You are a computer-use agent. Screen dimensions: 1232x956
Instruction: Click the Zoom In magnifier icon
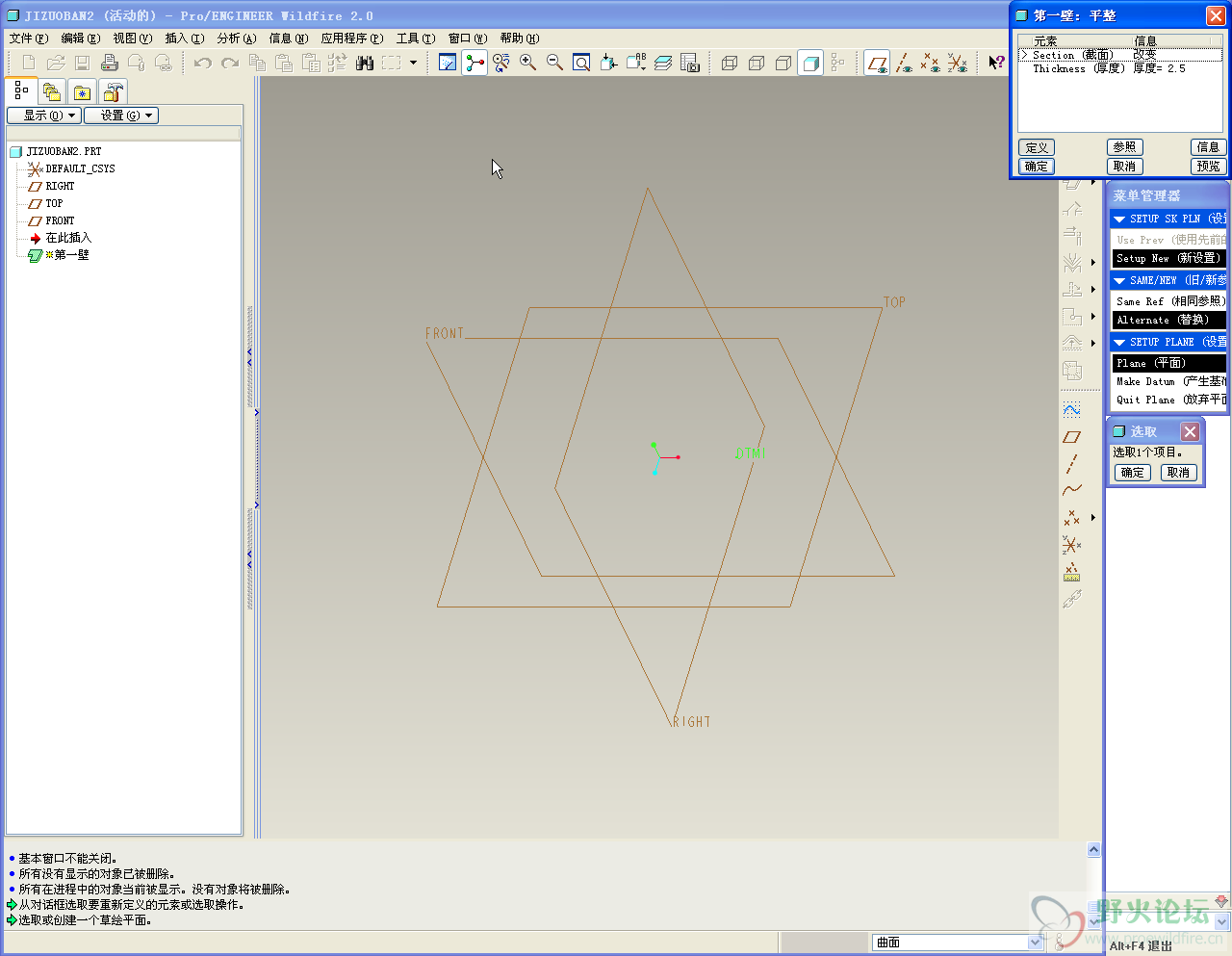click(528, 63)
